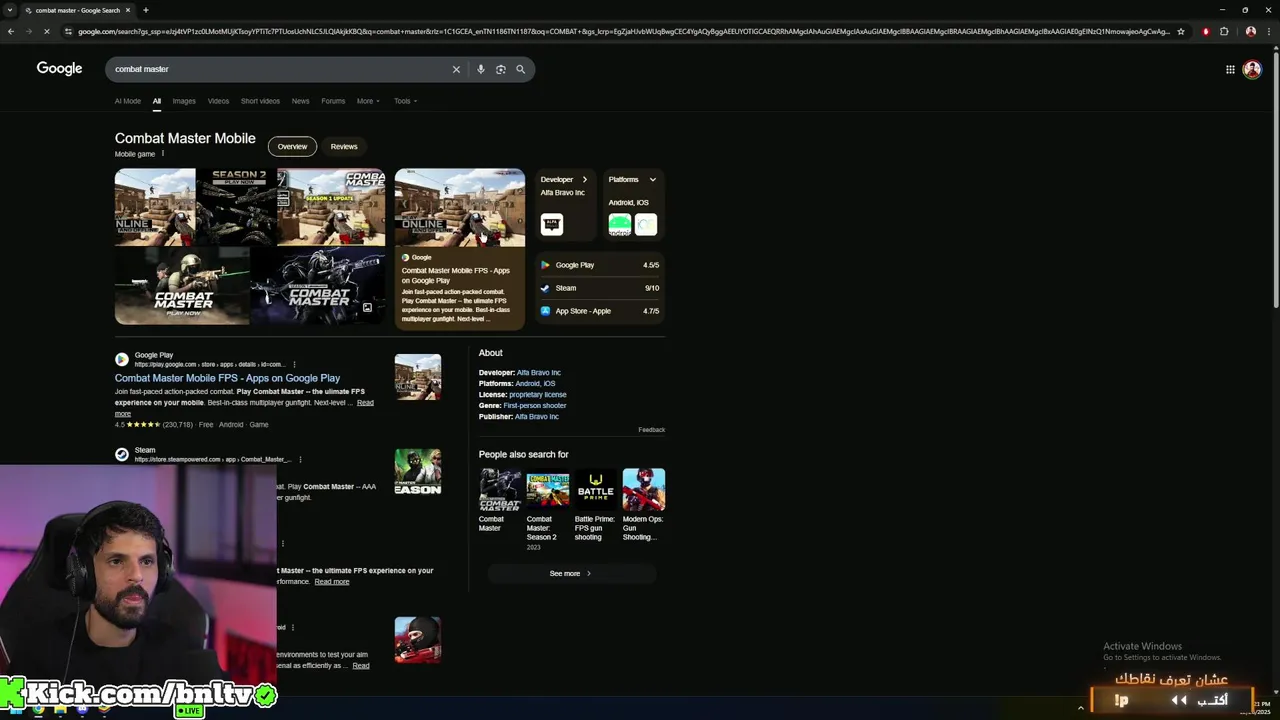The width and height of the screenshot is (1280, 720).
Task: Switch to AI Mode tab
Action: pos(128,101)
